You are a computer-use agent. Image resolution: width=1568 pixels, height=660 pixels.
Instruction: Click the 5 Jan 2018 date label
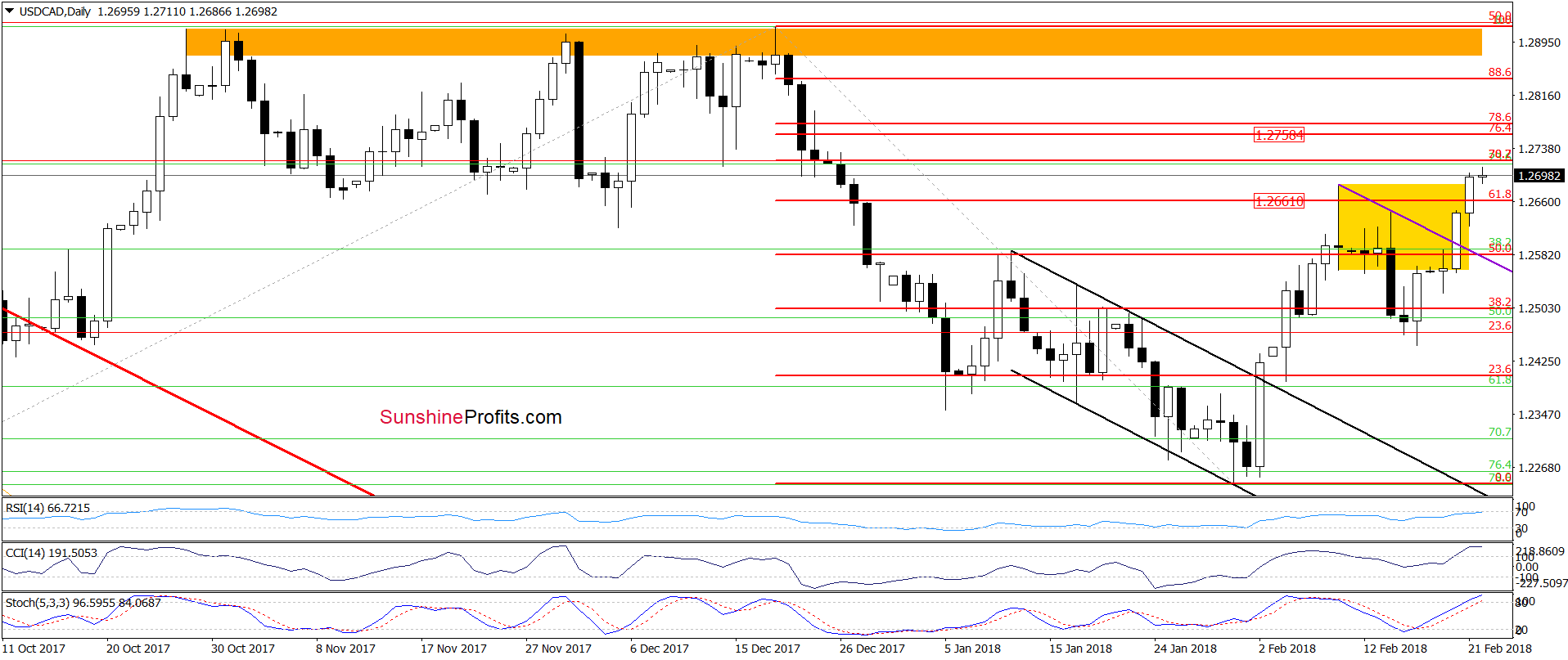[972, 649]
